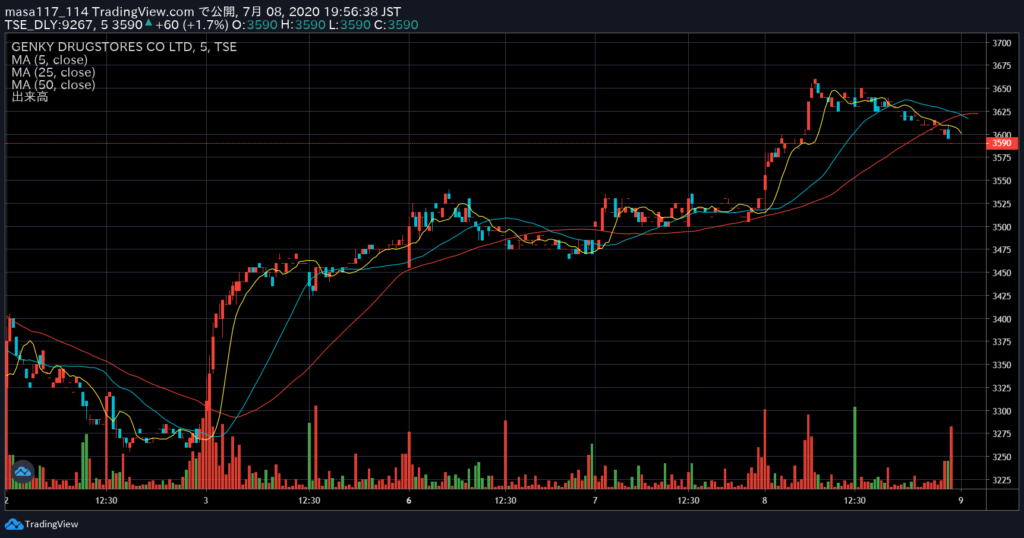The height and width of the screenshot is (538, 1024).
Task: Click the H:3590 high value
Action: (303, 25)
